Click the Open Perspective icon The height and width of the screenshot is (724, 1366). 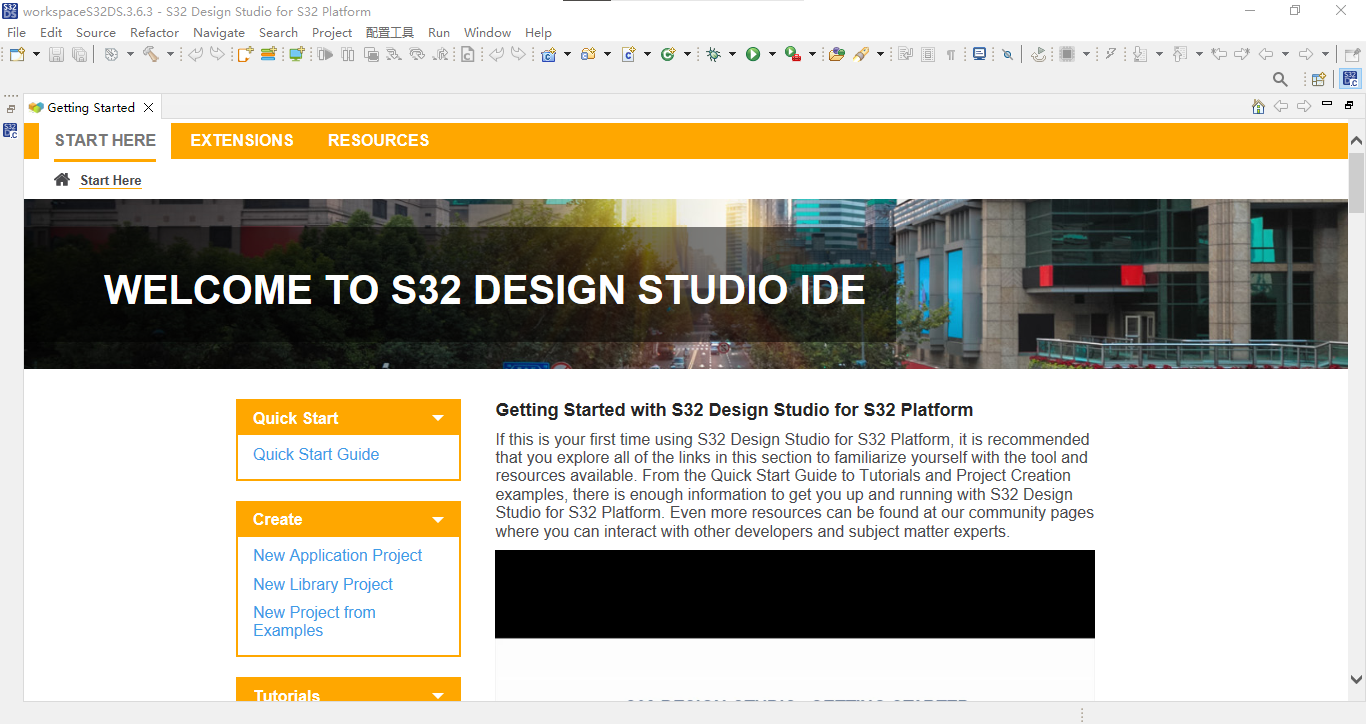click(1318, 79)
